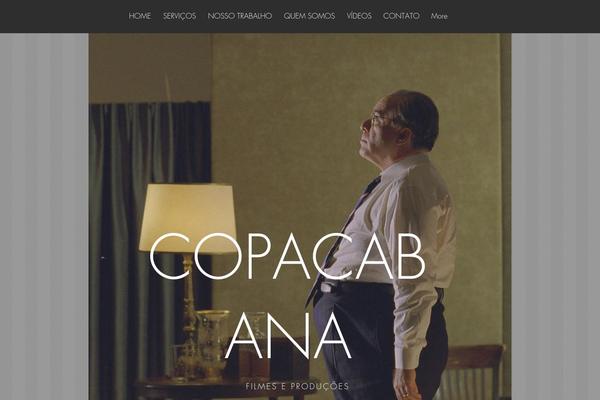This screenshot has width=600, height=400.
Task: Click the FILMES E PRODUÇÕES subtitle
Action: pyautogui.click(x=297, y=386)
